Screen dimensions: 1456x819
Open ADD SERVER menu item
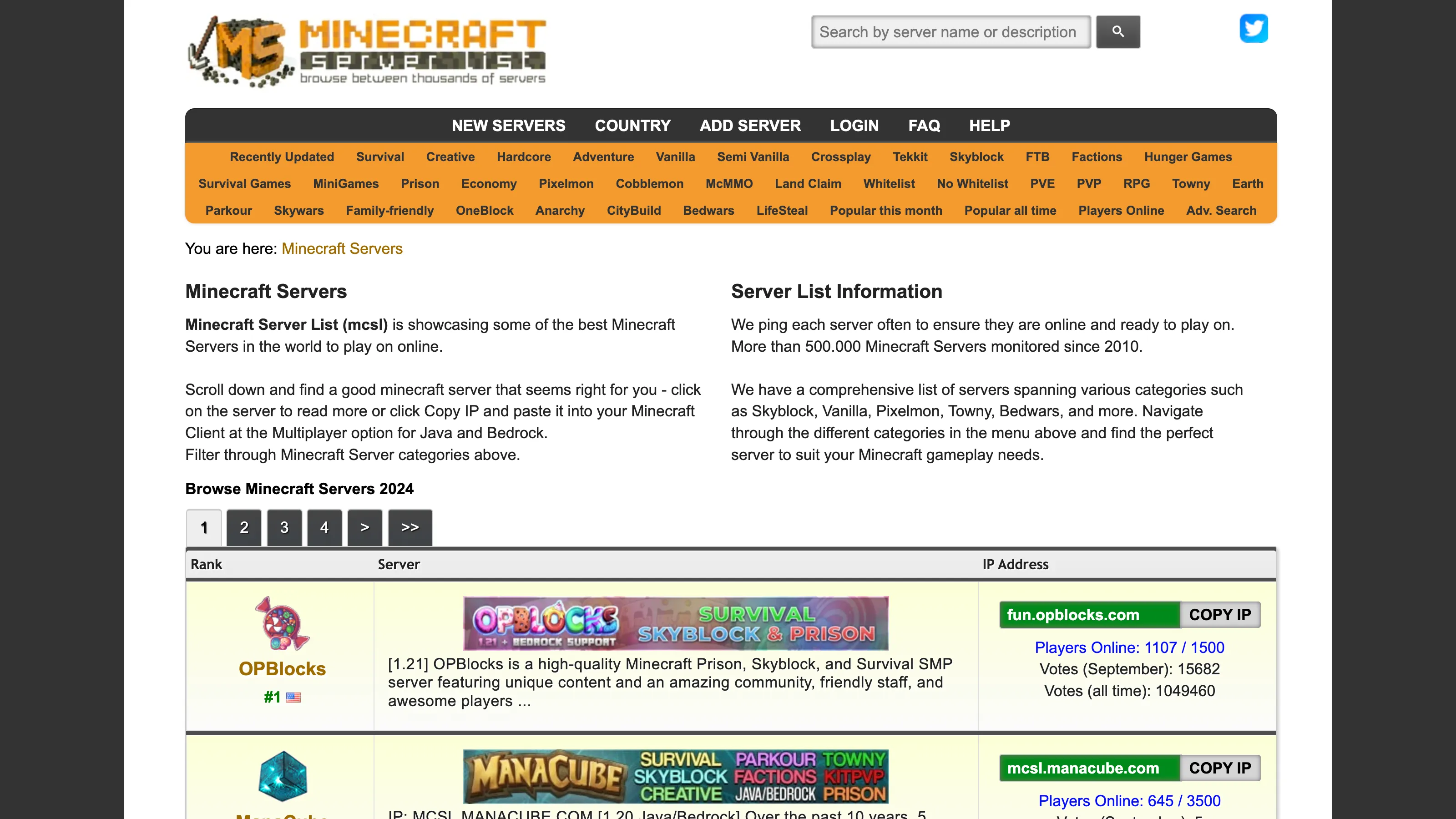[750, 126]
